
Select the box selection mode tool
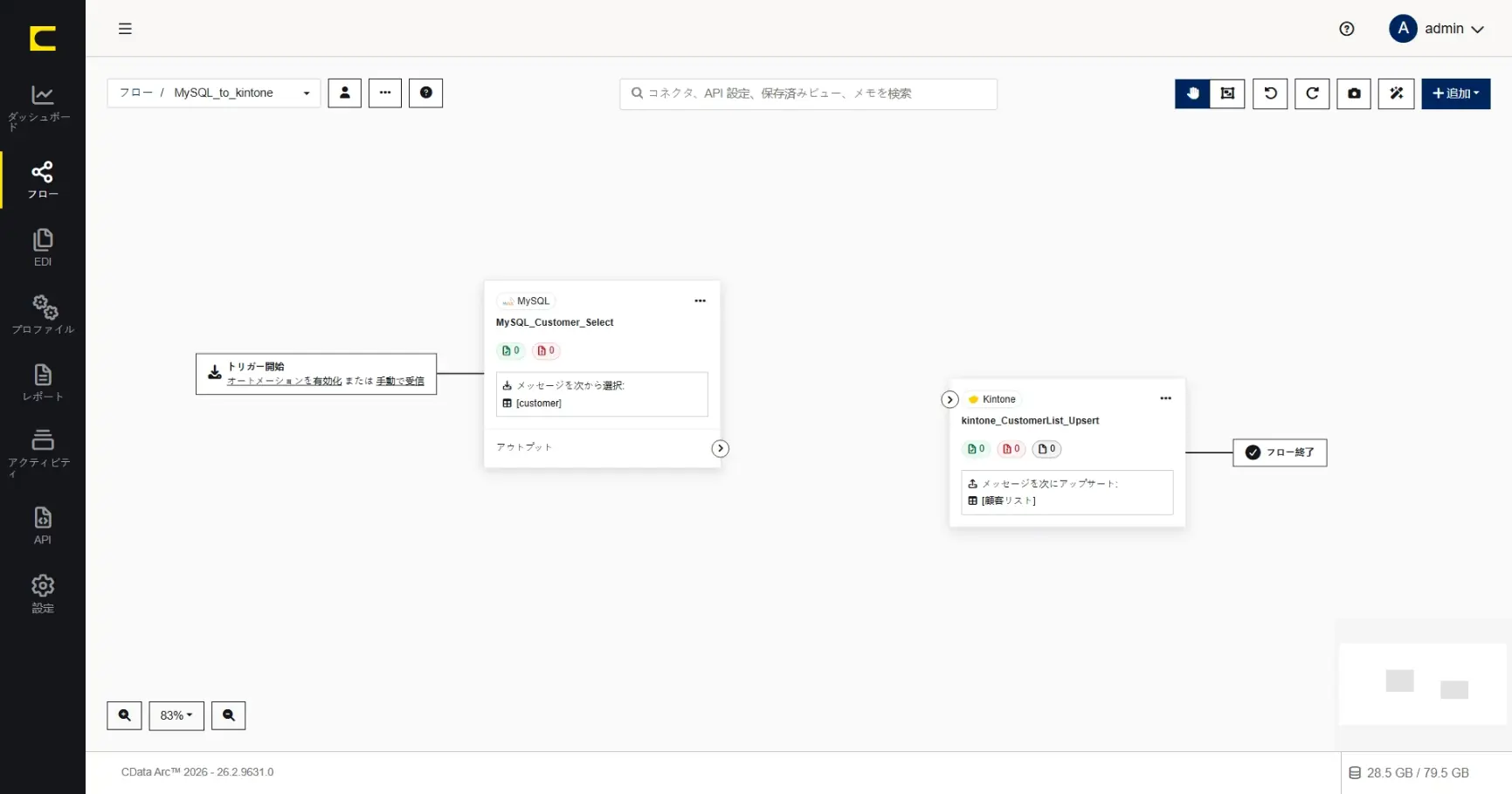point(1227,93)
